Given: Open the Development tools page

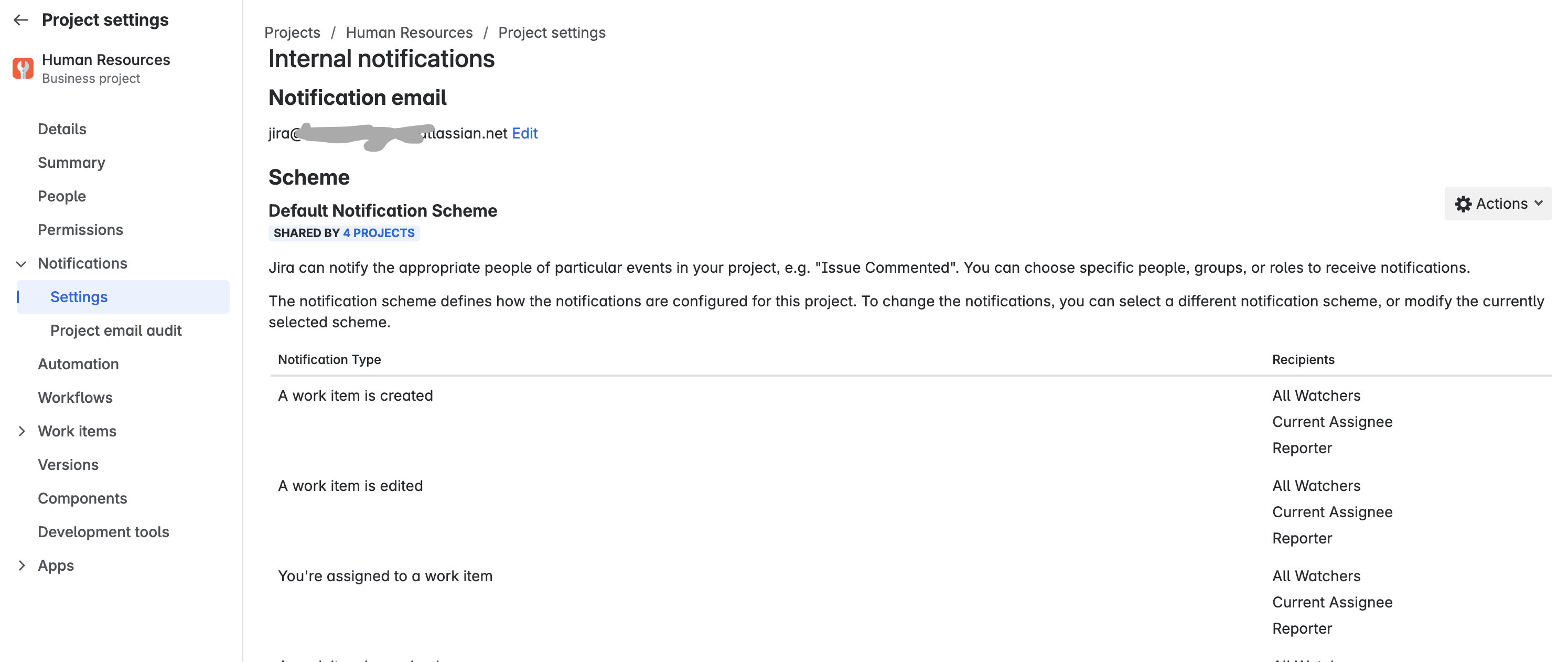Looking at the screenshot, I should click(x=103, y=532).
